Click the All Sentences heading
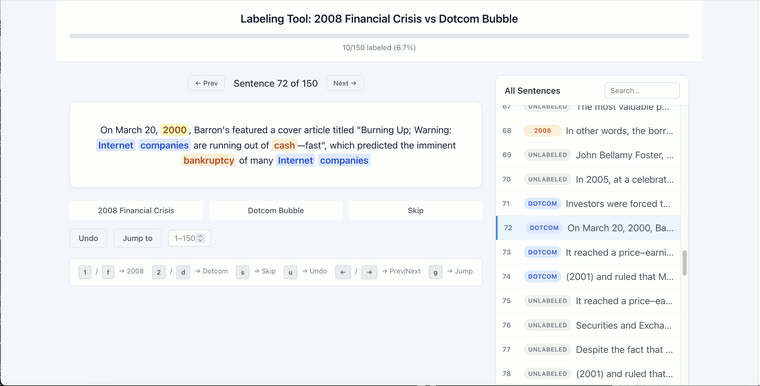The height and width of the screenshot is (386, 760). pos(532,91)
